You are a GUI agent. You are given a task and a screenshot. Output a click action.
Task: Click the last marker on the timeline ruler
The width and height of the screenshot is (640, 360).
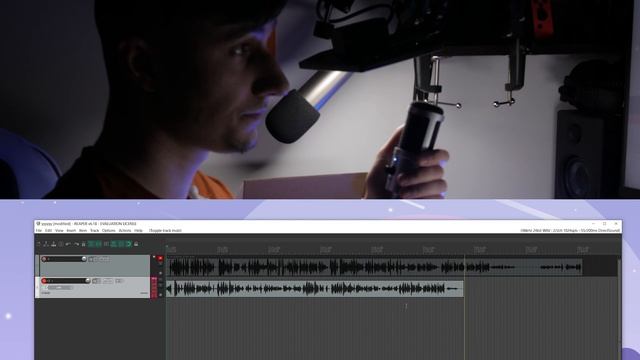(583, 249)
